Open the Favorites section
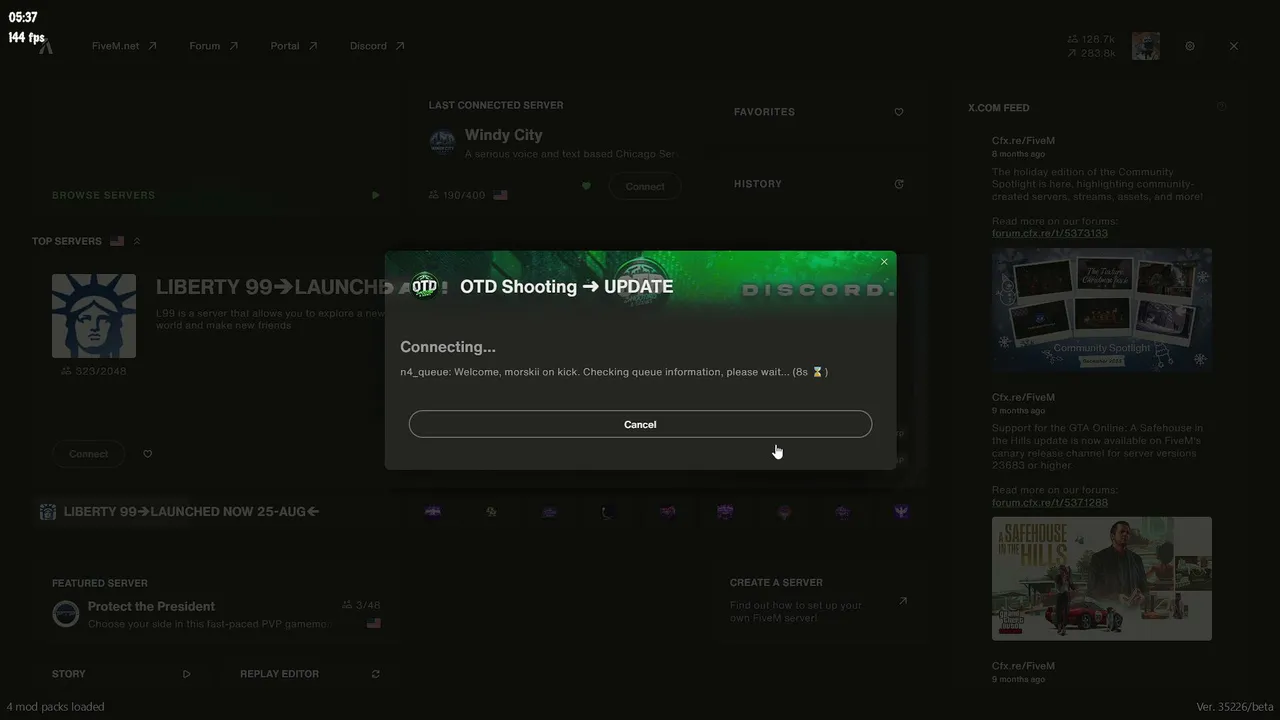1280x720 pixels. coord(764,112)
